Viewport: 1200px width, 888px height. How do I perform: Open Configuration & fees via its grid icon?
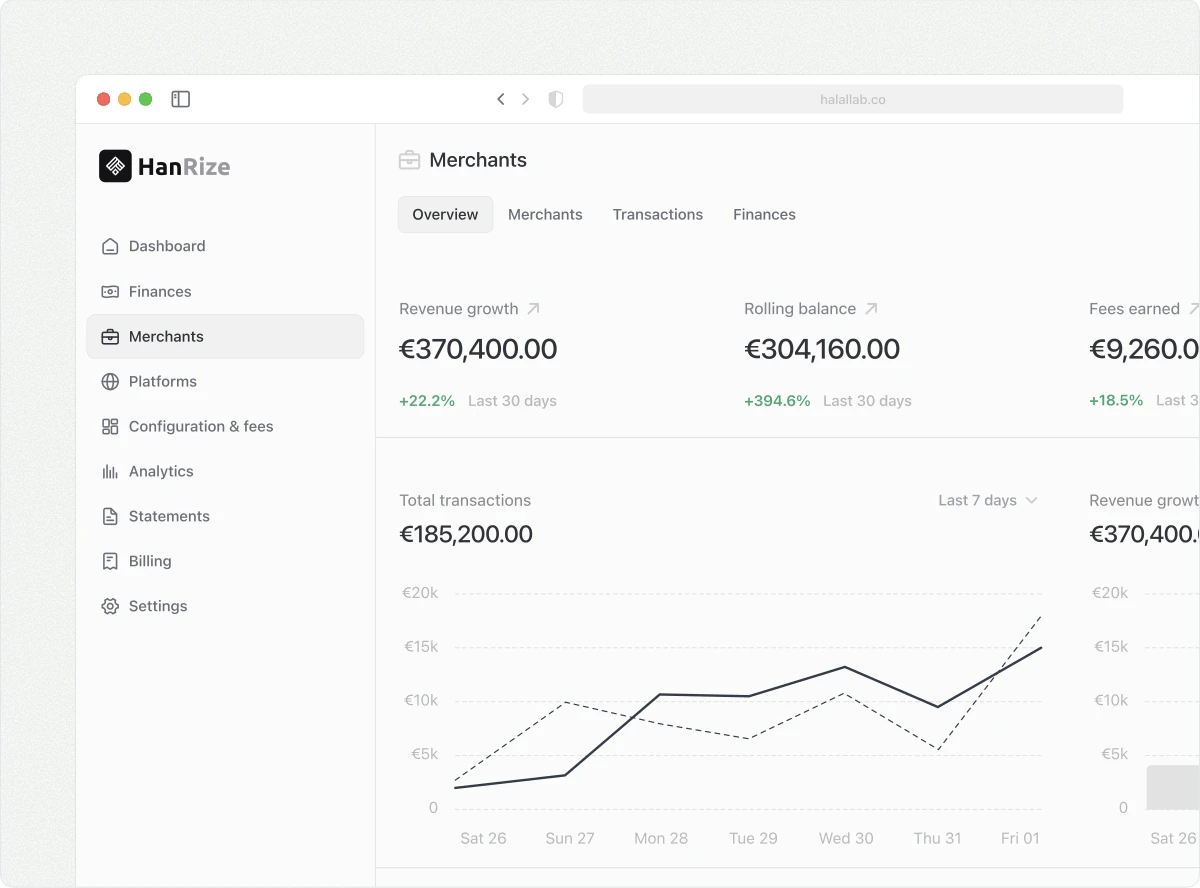tap(110, 426)
